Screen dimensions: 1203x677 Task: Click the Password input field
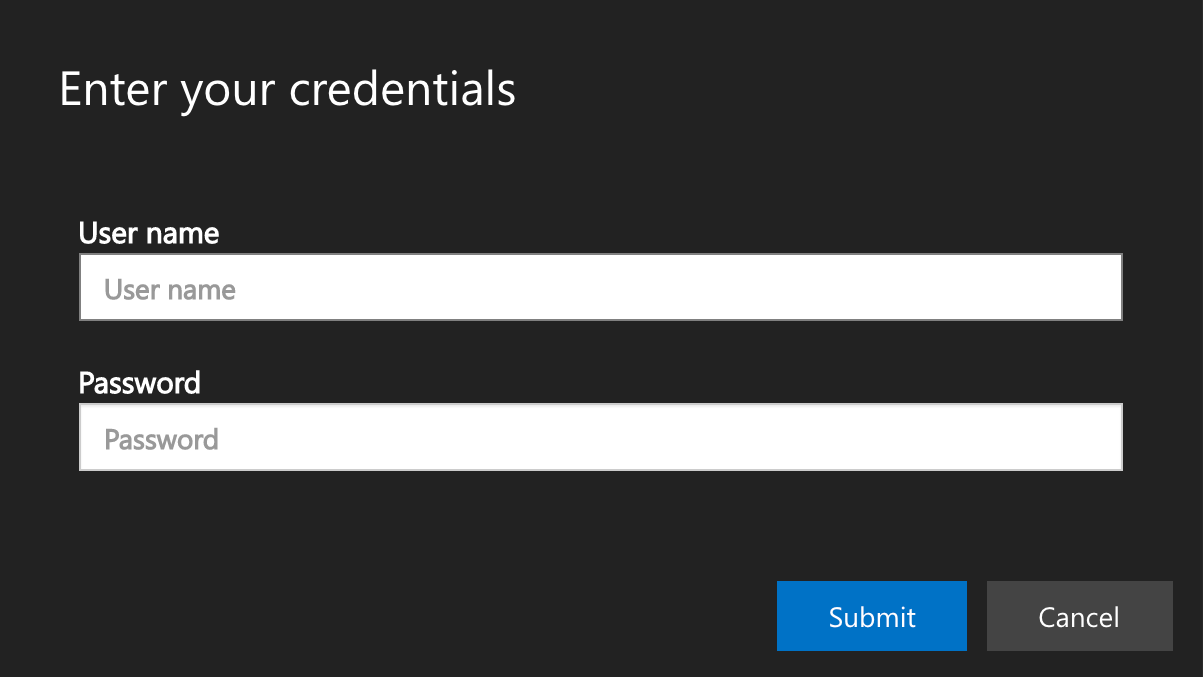pyautogui.click(x=600, y=437)
